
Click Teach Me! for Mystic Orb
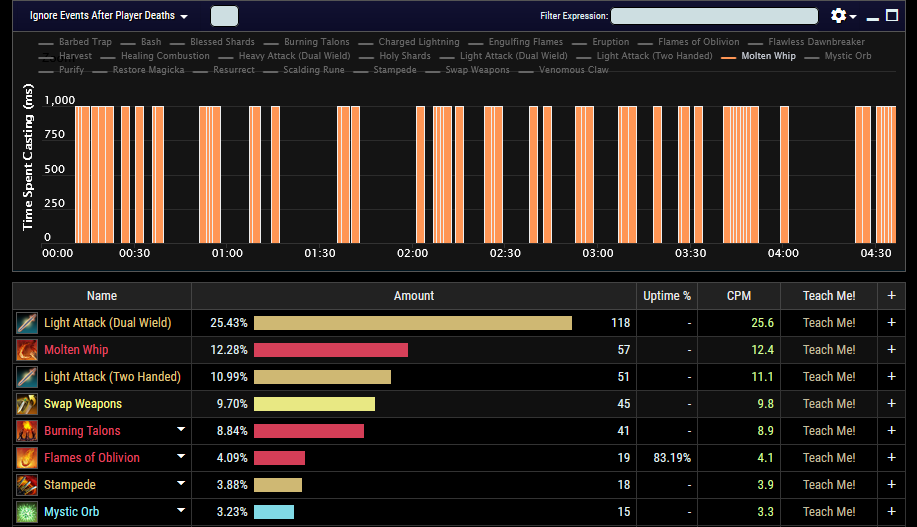pos(829,512)
